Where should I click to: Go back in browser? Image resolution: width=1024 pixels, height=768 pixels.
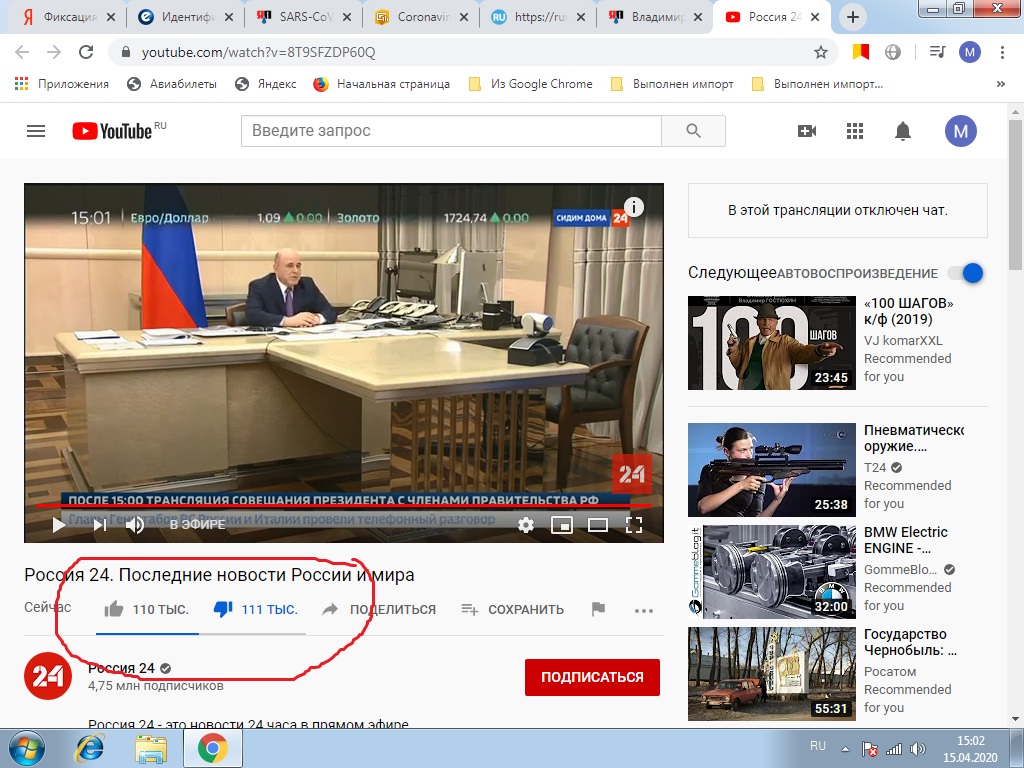(22, 52)
